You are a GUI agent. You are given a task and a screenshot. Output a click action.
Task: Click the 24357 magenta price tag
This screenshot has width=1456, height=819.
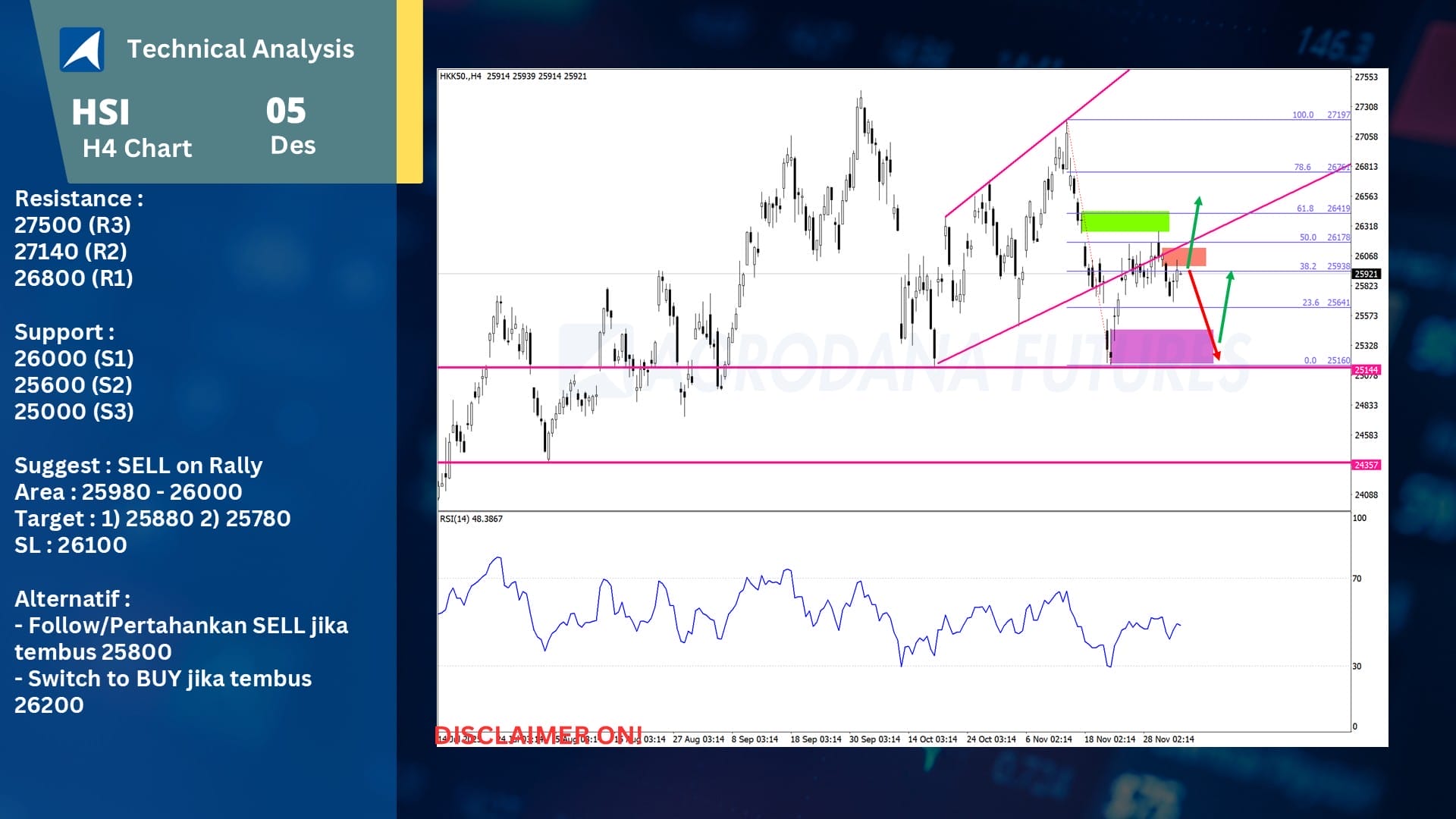[1367, 465]
